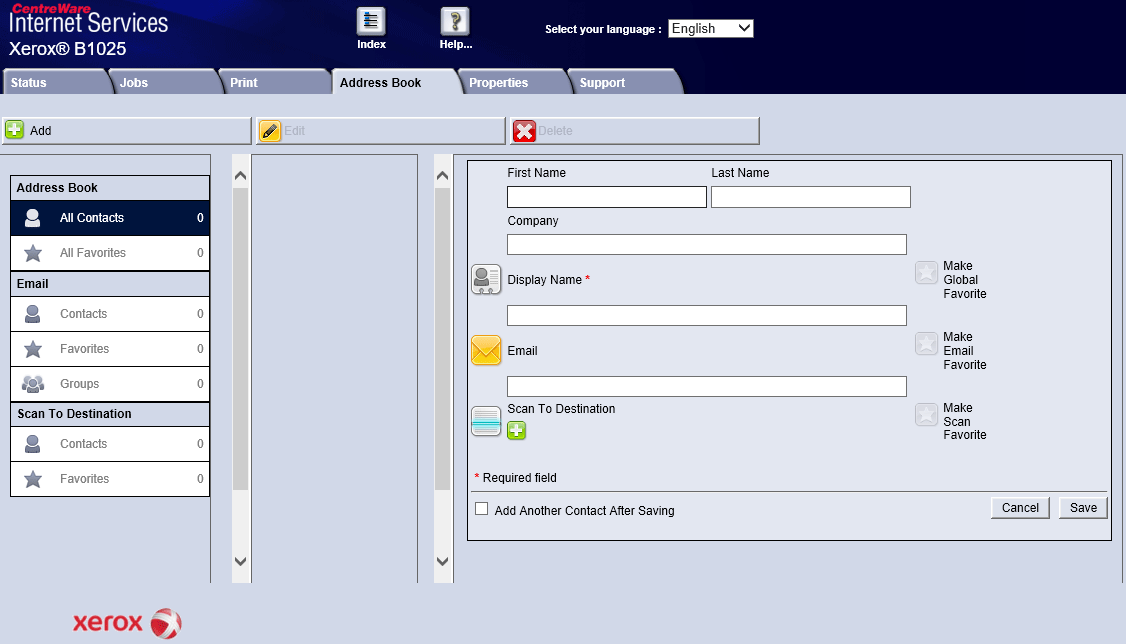Focus the Display Name input field
This screenshot has width=1126, height=644.
coord(707,315)
